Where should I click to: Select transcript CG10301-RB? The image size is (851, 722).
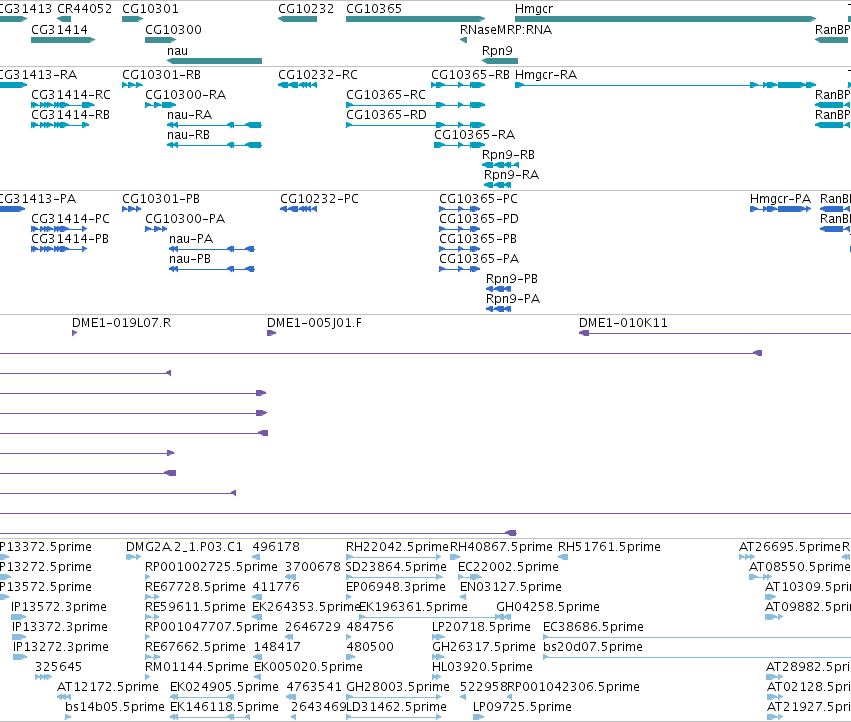(132, 85)
